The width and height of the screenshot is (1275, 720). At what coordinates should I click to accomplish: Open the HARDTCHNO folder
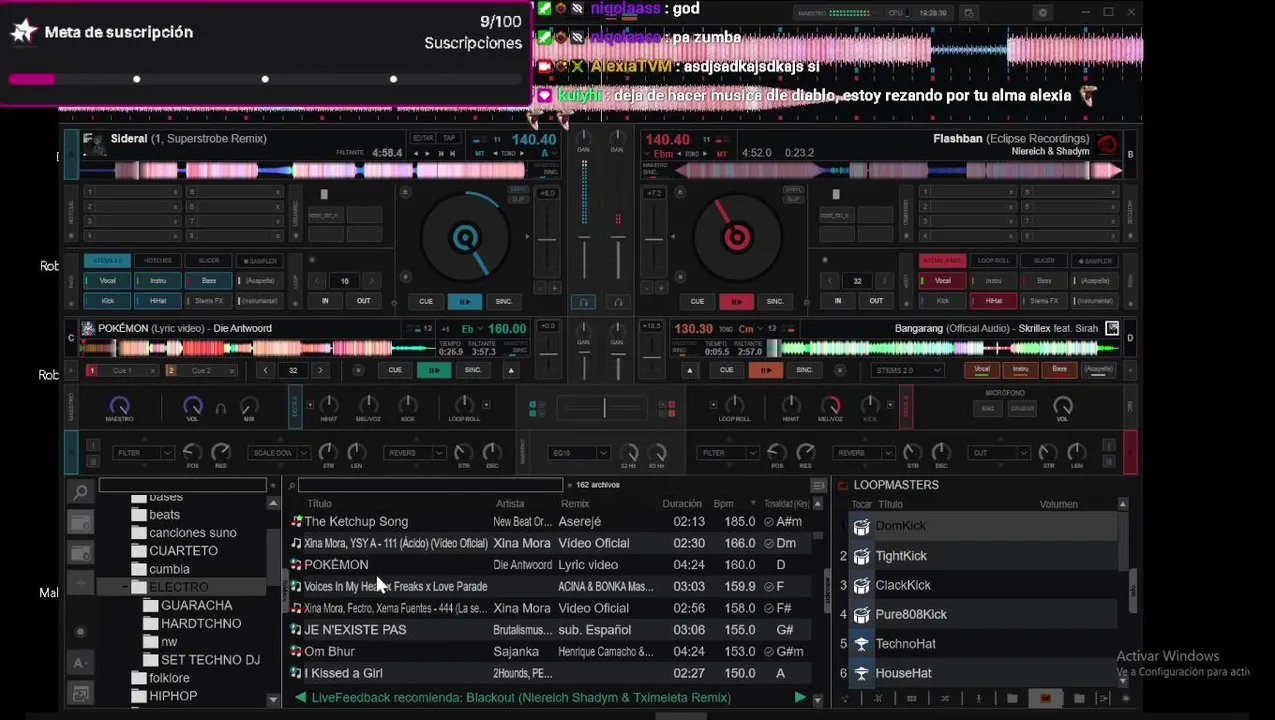201,623
